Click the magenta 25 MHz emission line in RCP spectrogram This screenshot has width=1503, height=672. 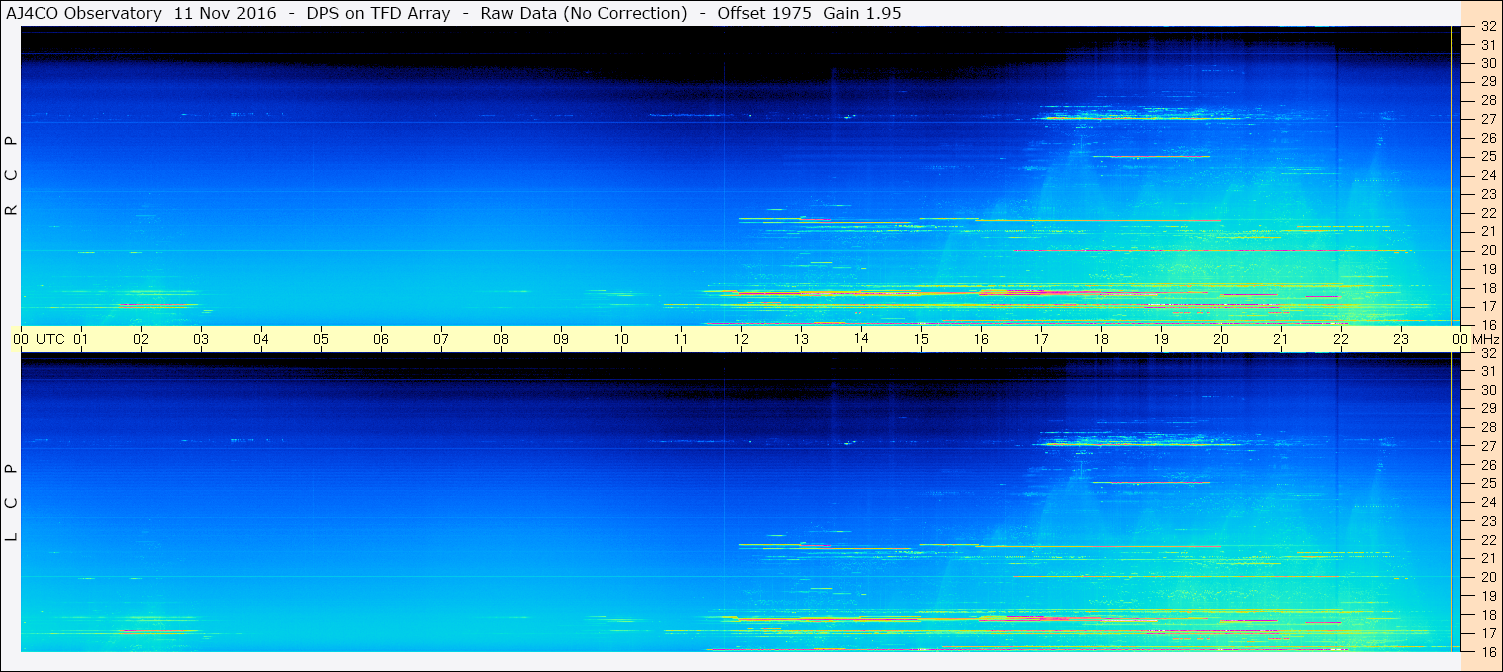pos(1151,157)
